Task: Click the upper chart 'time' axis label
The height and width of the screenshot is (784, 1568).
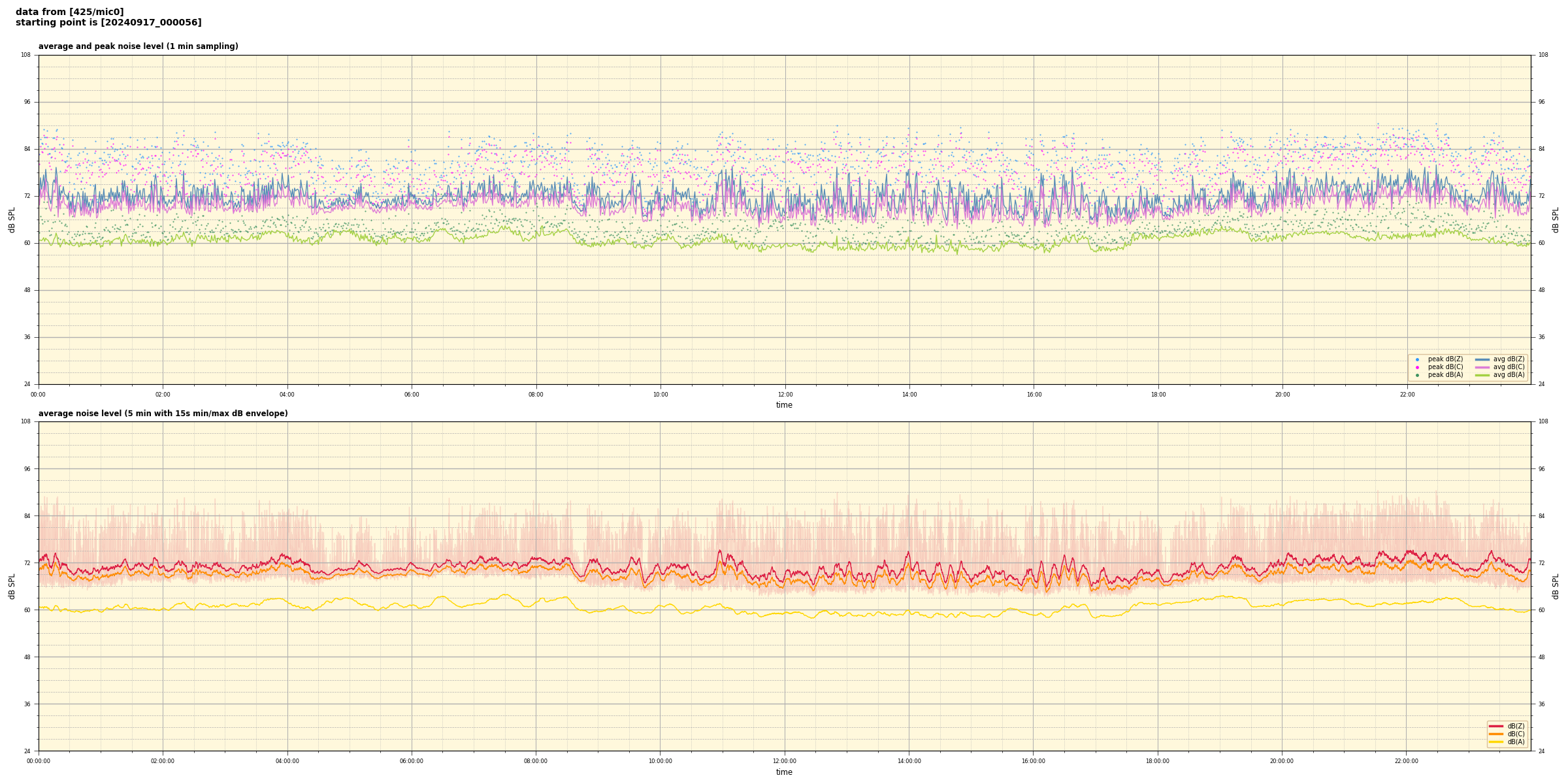Action: pyautogui.click(x=784, y=405)
